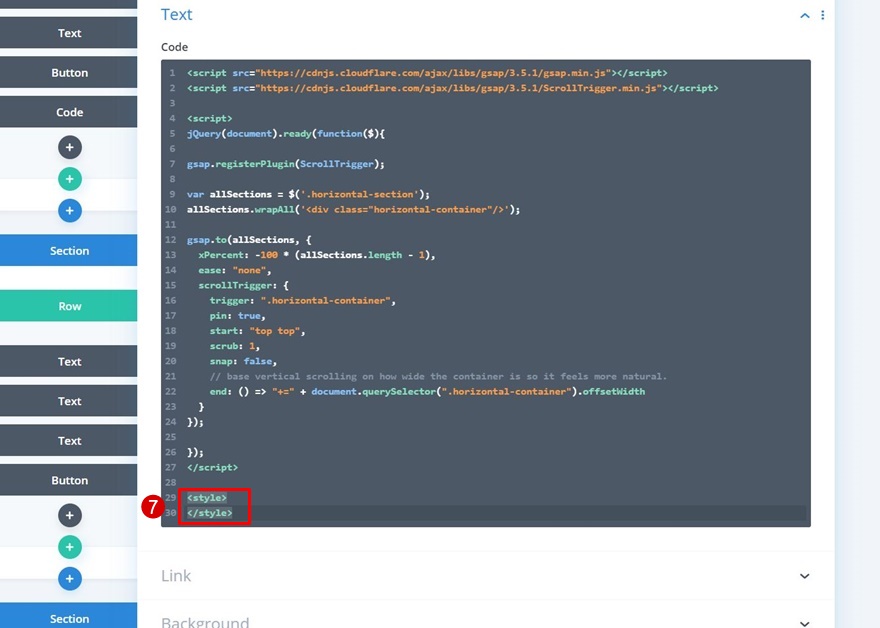Click the jQuery(document).ready line
Viewport: 880px width, 628px height.
286,134
